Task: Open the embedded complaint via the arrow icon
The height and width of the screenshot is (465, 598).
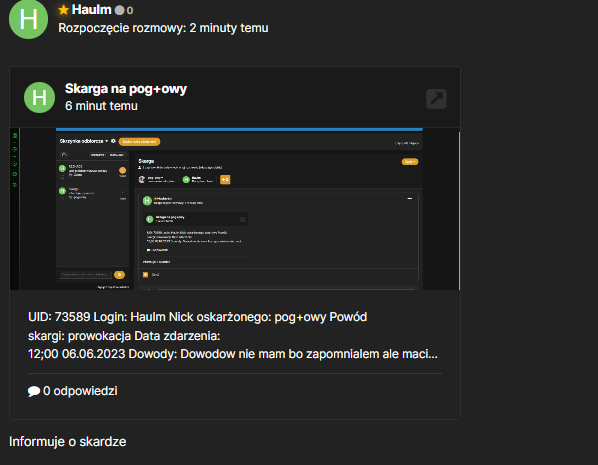Action: pyautogui.click(x=436, y=99)
